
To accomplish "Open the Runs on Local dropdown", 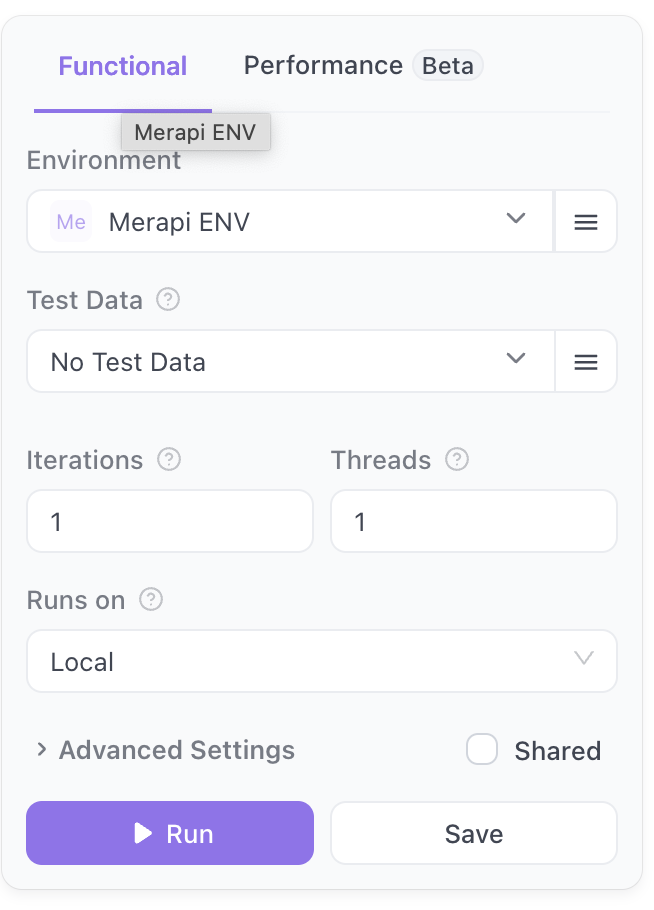I will pos(320,661).
